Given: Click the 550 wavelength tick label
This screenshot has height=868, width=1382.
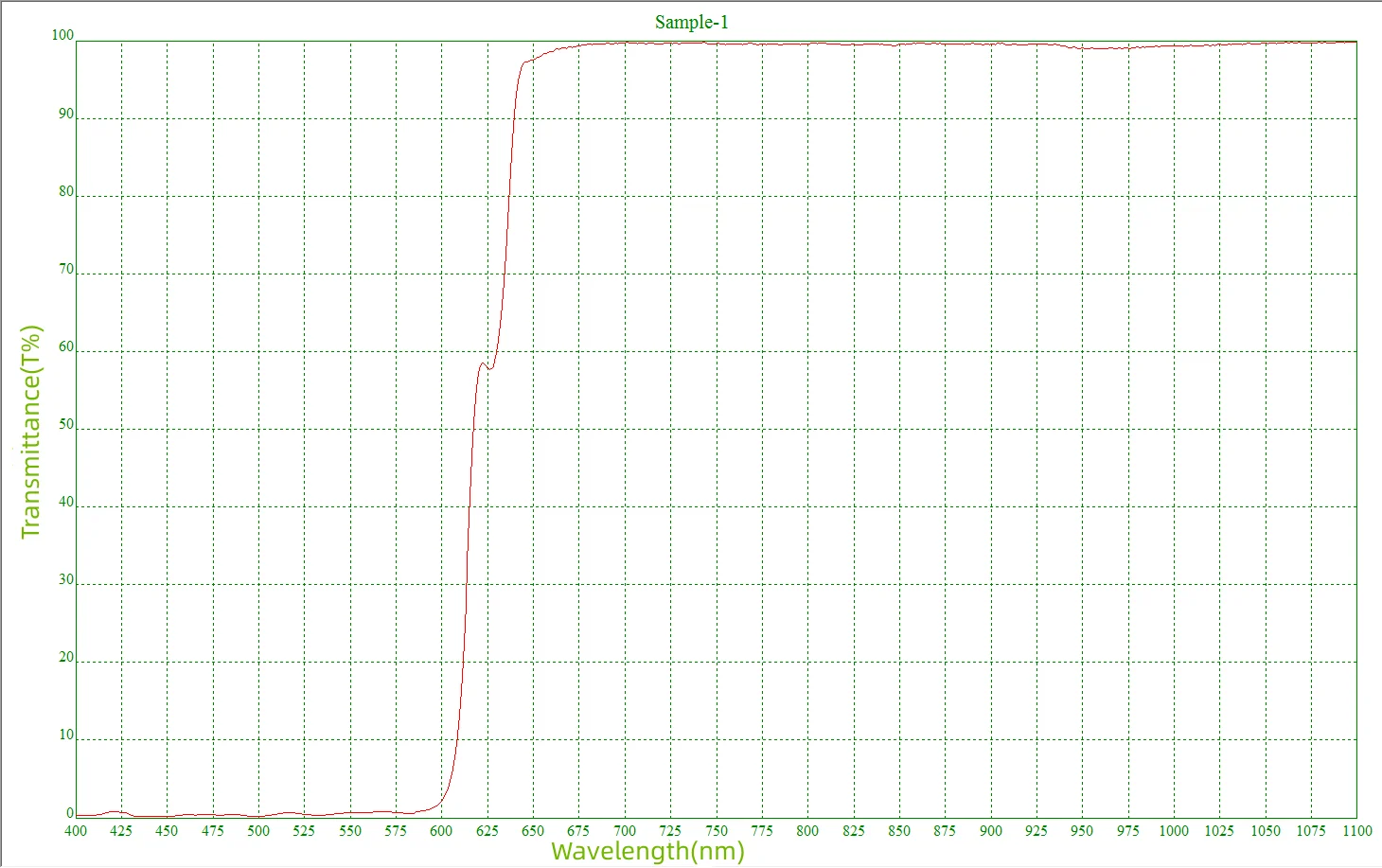Looking at the screenshot, I should point(350,830).
